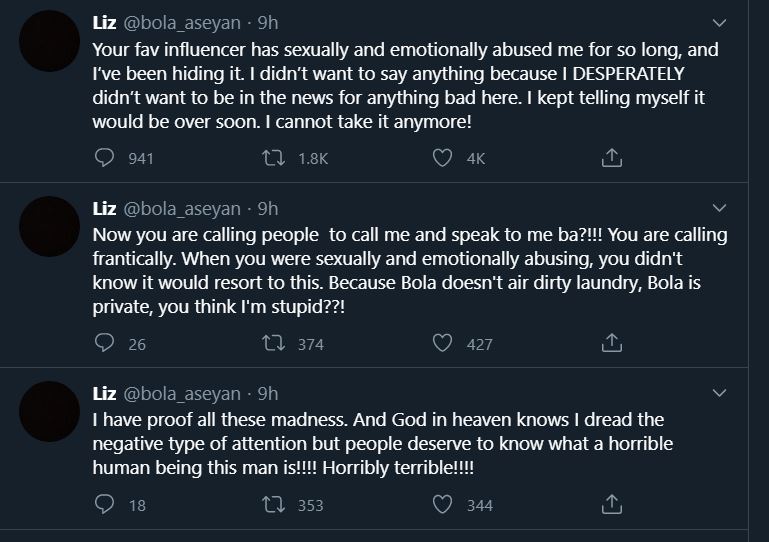Like the tweet with 344 likes
This screenshot has width=769, height=542.
442,504
